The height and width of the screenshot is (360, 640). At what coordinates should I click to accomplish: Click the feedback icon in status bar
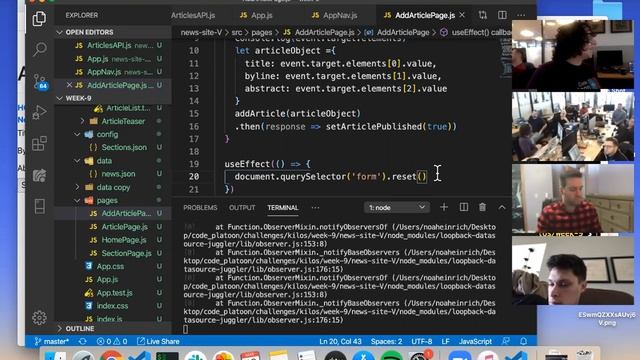pos(505,341)
